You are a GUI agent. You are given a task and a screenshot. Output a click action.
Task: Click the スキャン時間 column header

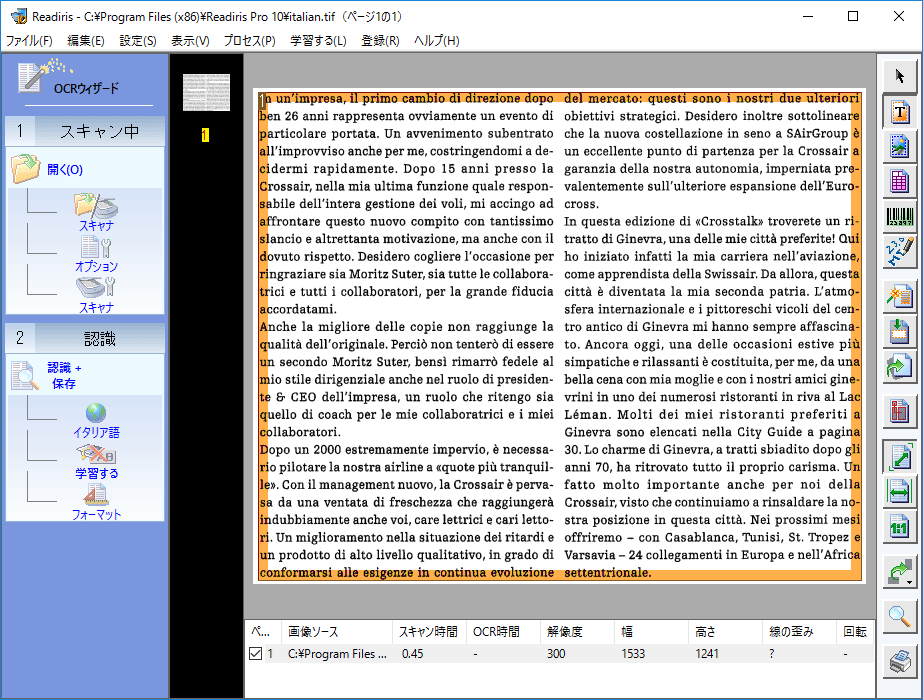429,632
